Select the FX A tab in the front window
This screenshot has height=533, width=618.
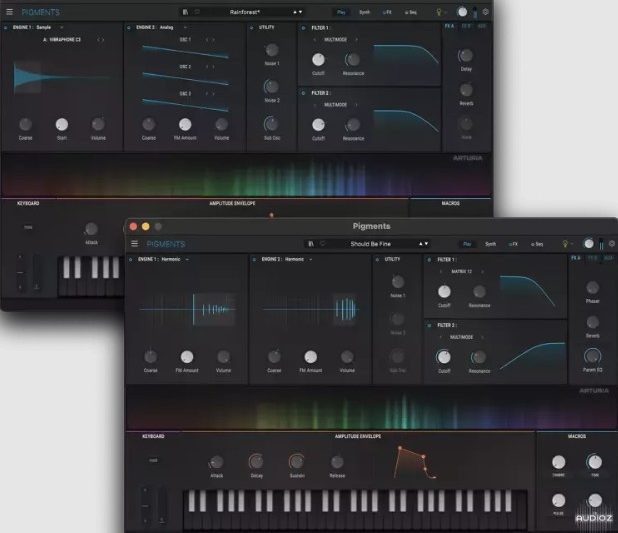[x=575, y=258]
